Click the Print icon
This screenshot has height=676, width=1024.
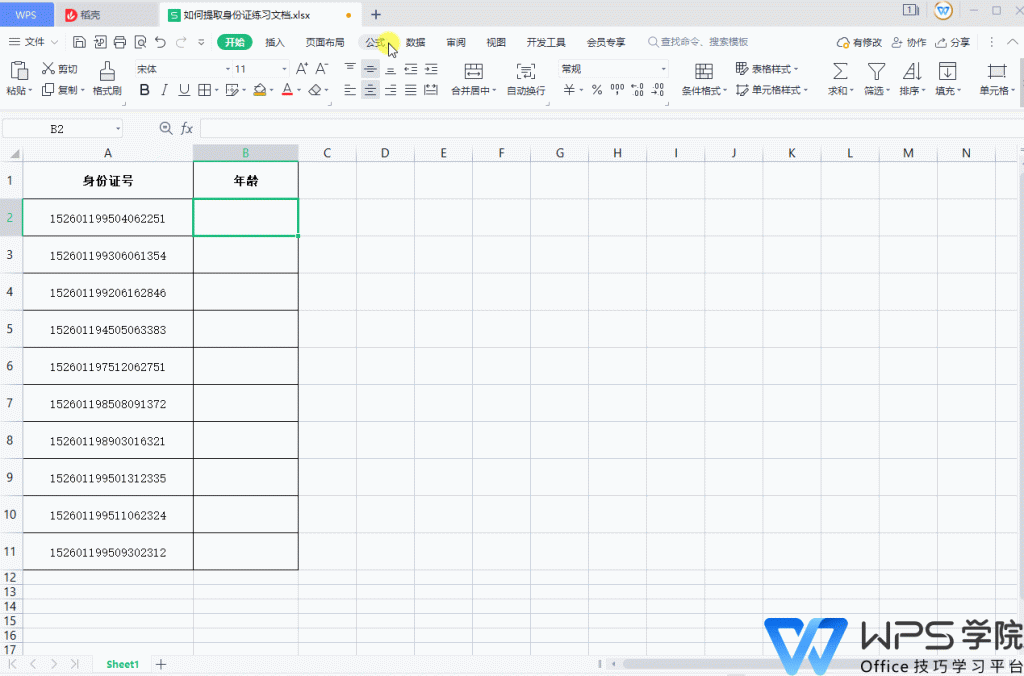coord(120,42)
